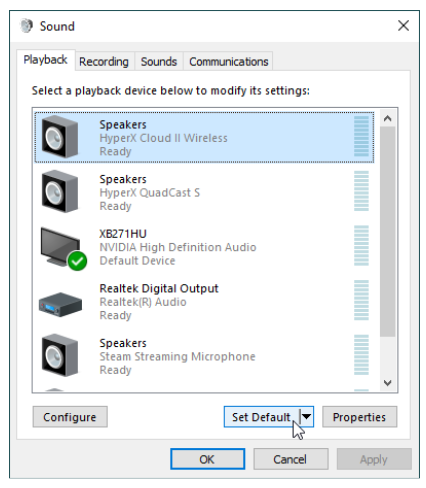Open the Set Default dropdown arrow
426x488 pixels.
307,416
